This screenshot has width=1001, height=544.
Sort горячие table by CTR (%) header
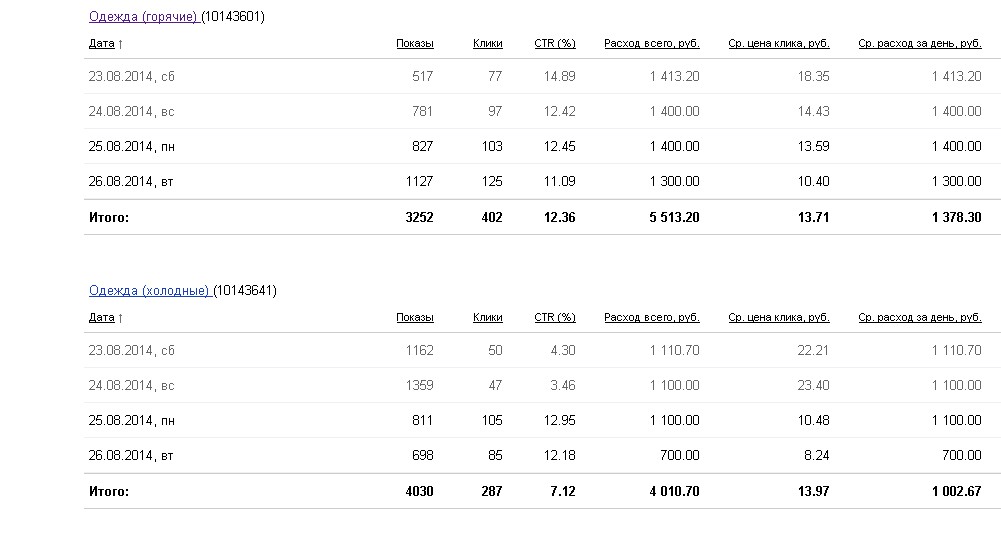point(555,44)
